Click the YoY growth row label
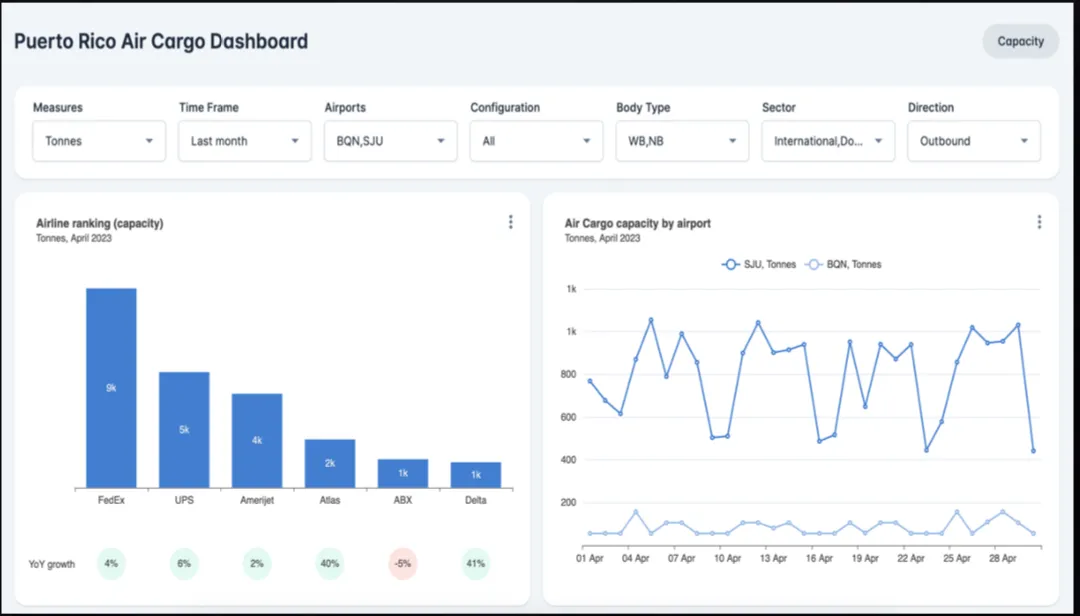1080x616 pixels. click(x=52, y=564)
